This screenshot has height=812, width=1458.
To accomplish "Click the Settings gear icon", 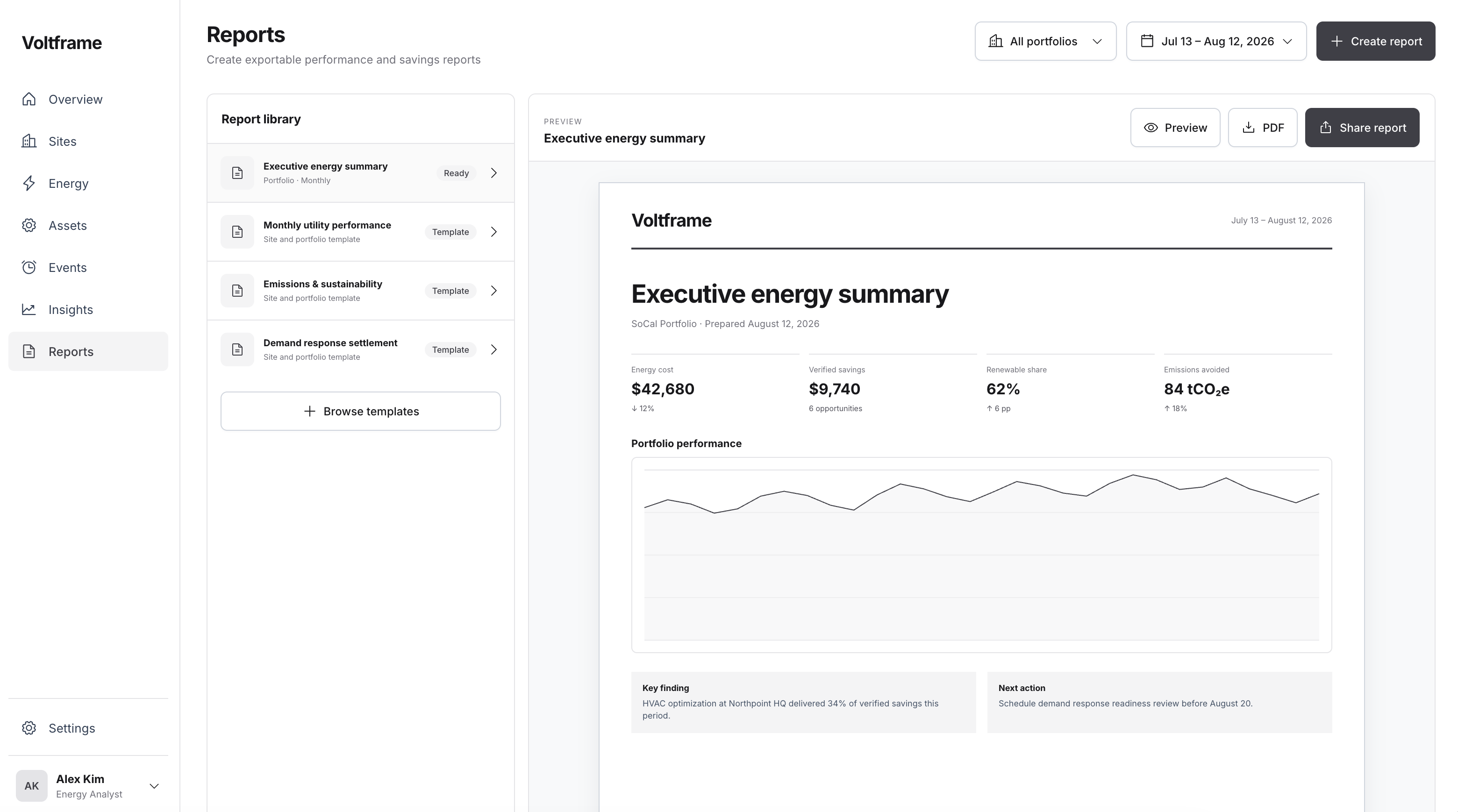I will coord(29,728).
